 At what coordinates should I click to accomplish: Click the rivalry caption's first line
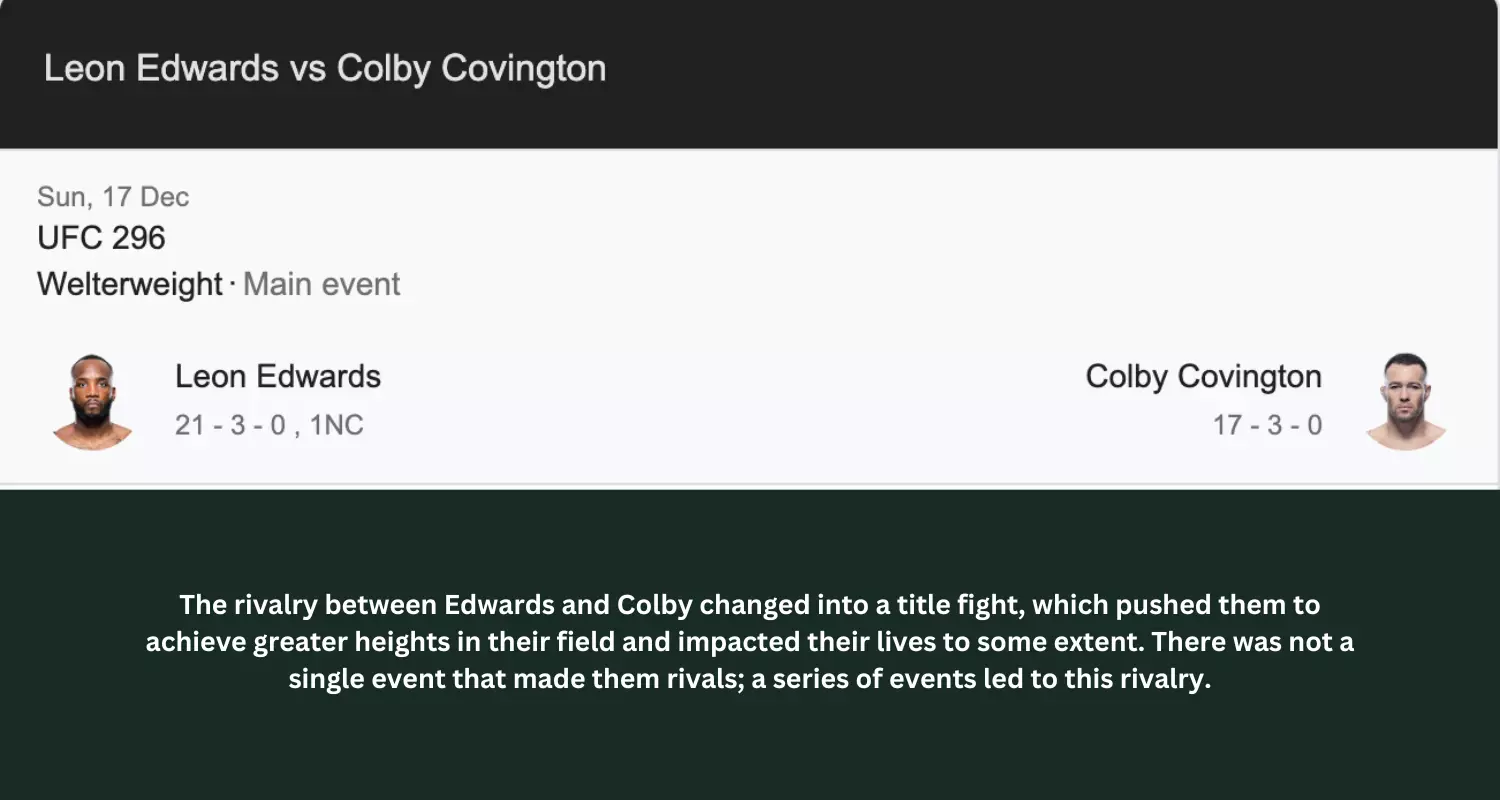click(x=750, y=605)
